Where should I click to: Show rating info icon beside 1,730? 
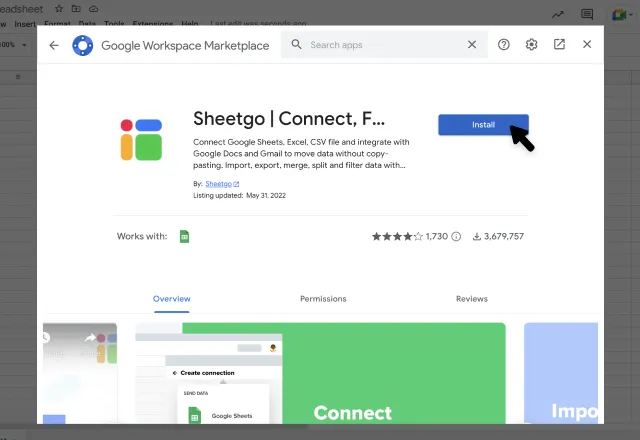pyautogui.click(x=456, y=236)
